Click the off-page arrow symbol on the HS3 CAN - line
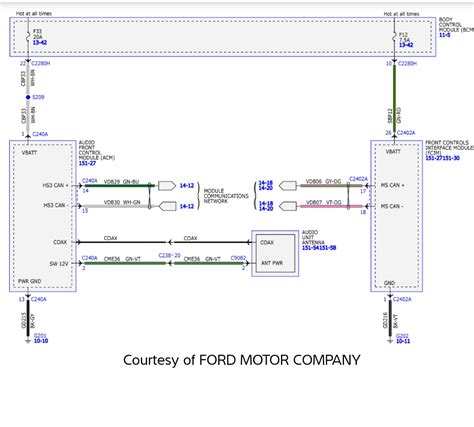Image resolution: width=474 pixels, height=427 pixels. click(x=167, y=206)
